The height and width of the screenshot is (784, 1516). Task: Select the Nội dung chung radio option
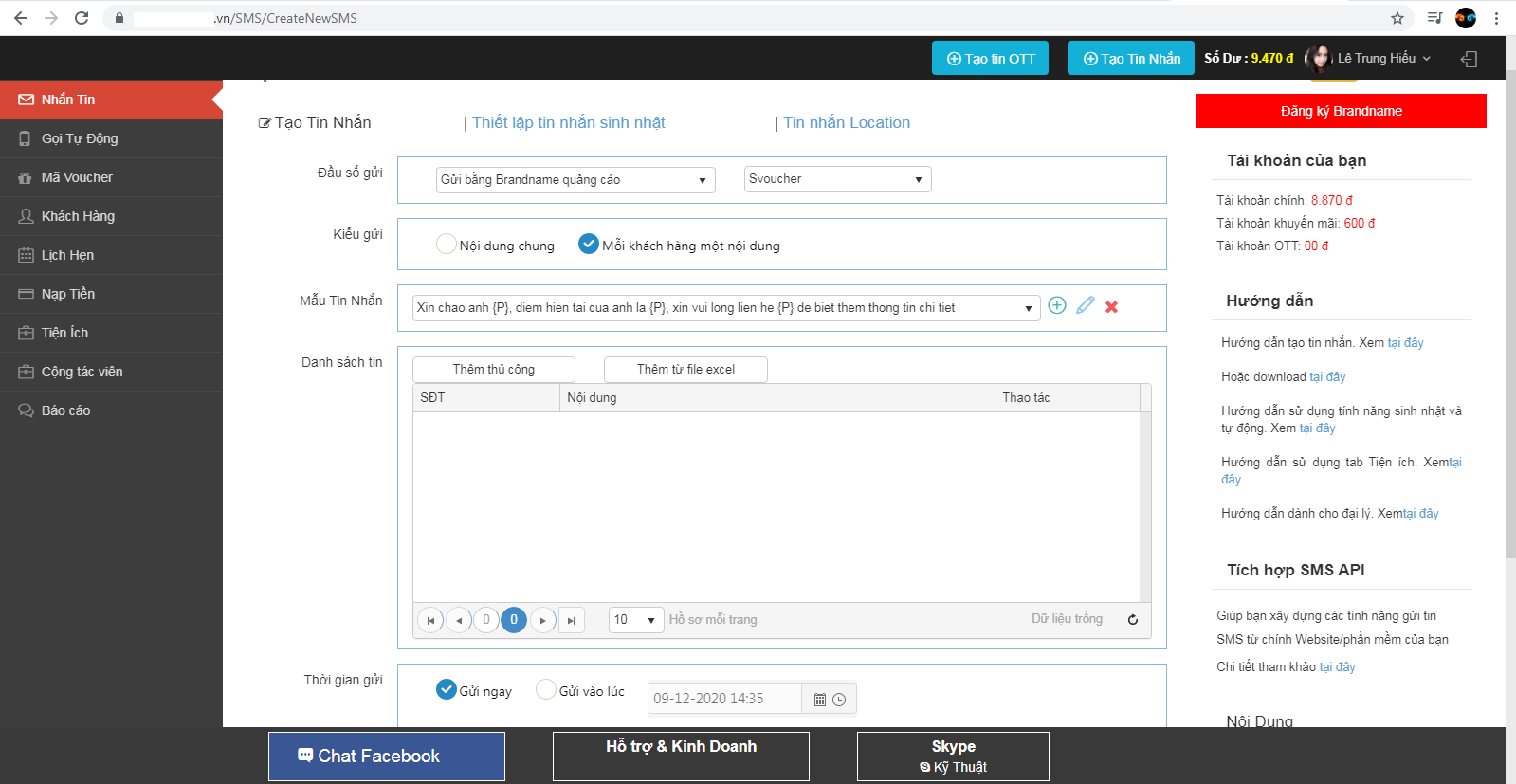(x=447, y=244)
